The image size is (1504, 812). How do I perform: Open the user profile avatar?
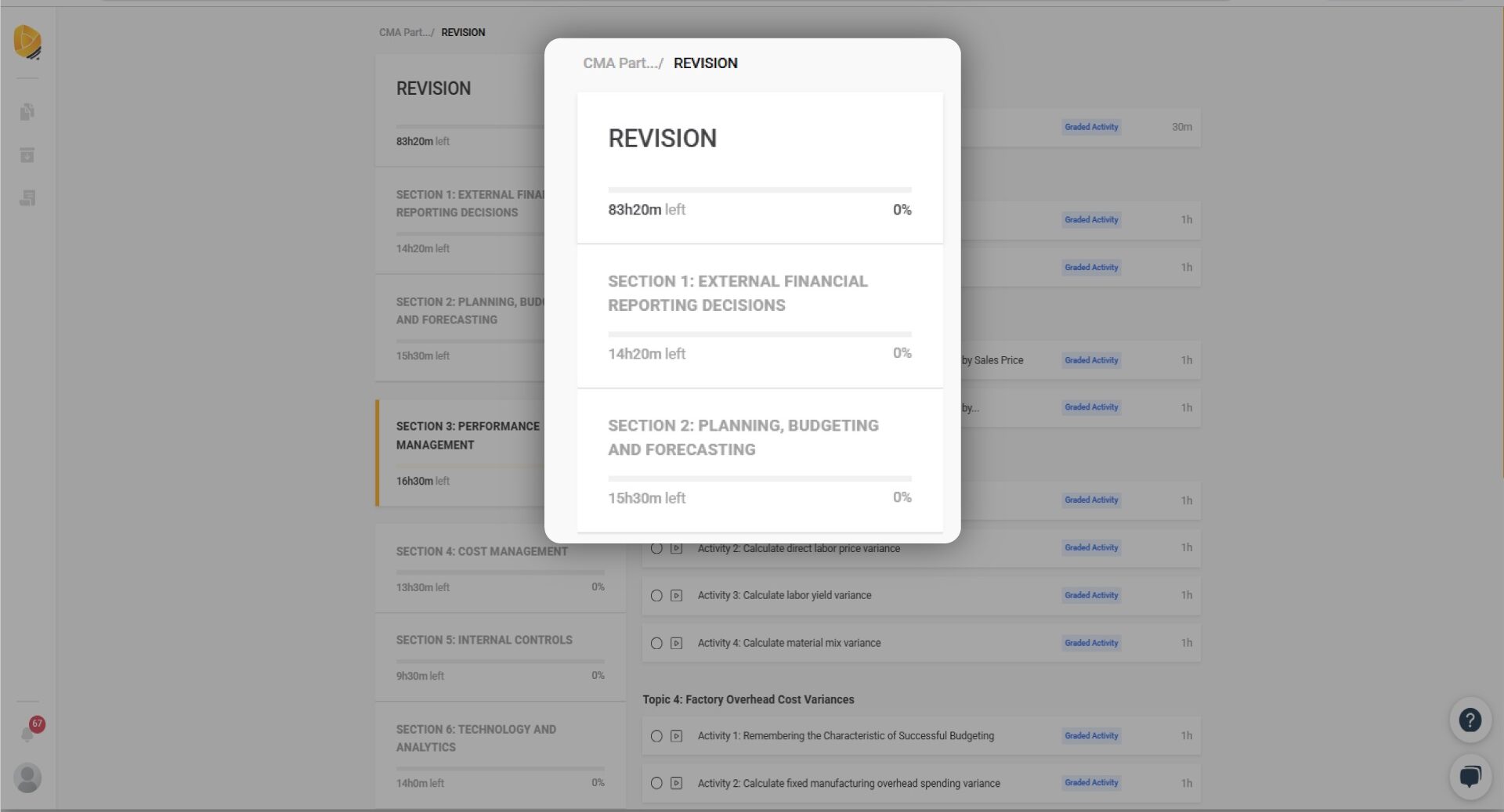click(x=27, y=778)
